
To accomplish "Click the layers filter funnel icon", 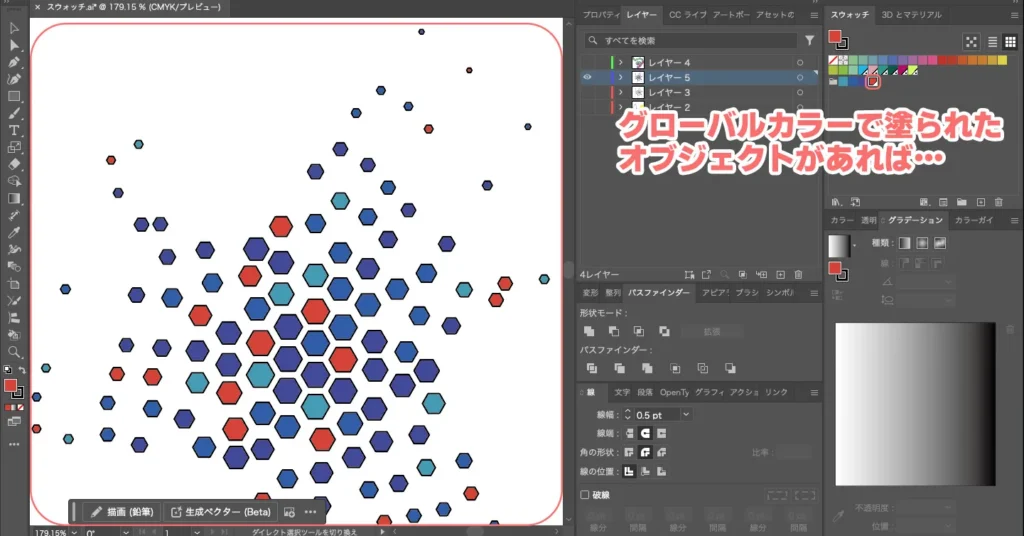I will tap(810, 40).
